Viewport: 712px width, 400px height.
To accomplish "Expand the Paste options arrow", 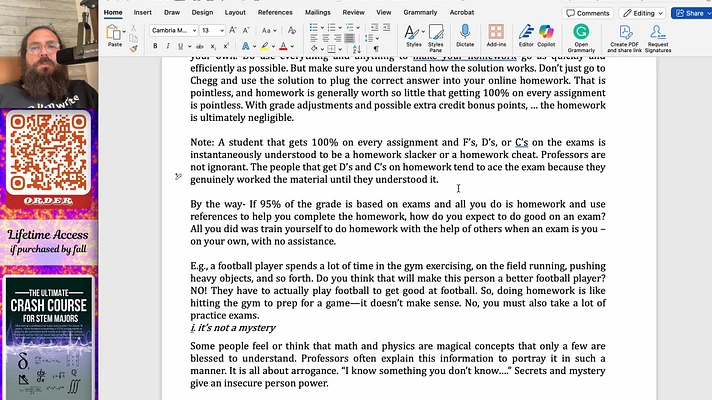I will pyautogui.click(x=124, y=32).
